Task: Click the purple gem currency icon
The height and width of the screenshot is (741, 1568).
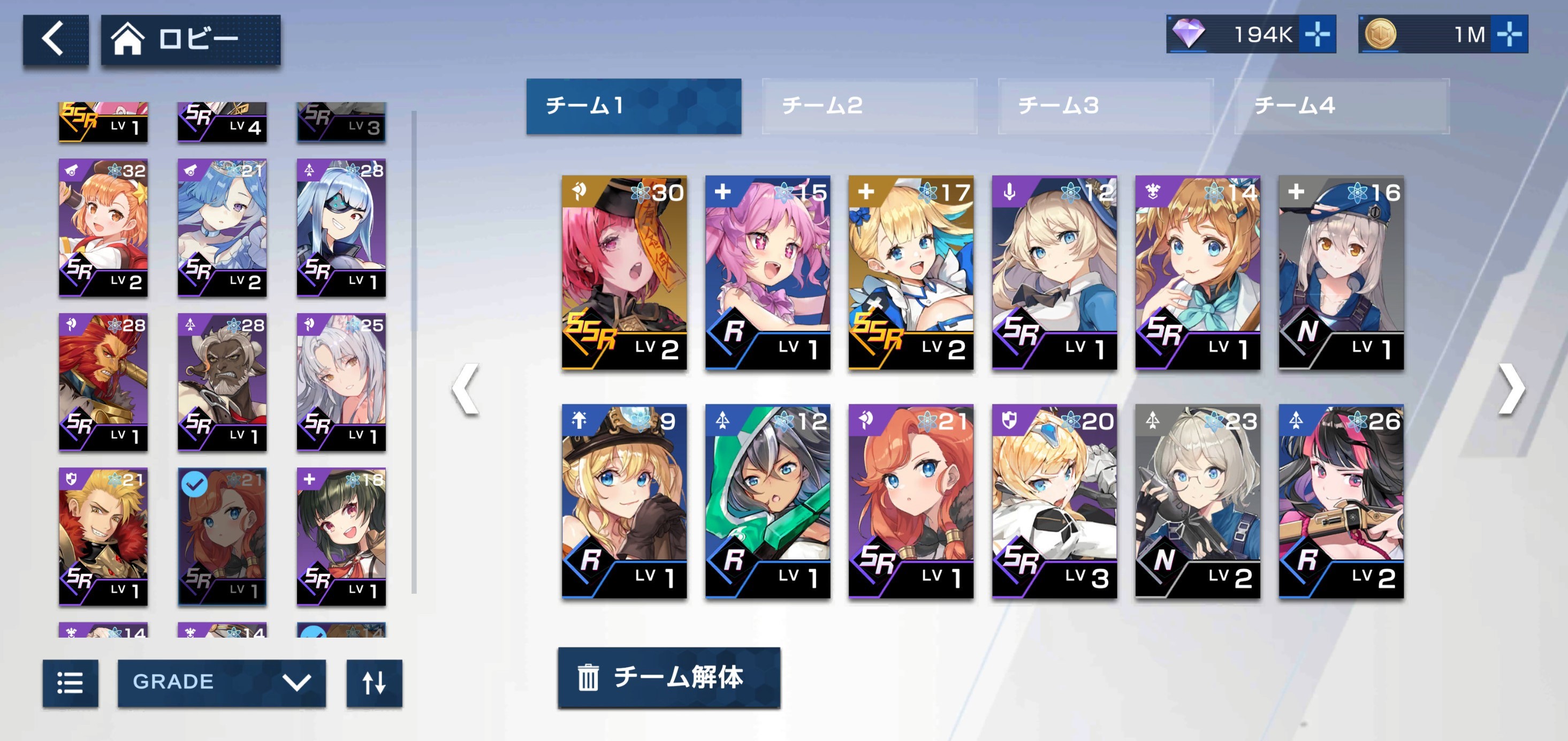Action: pos(1188,34)
